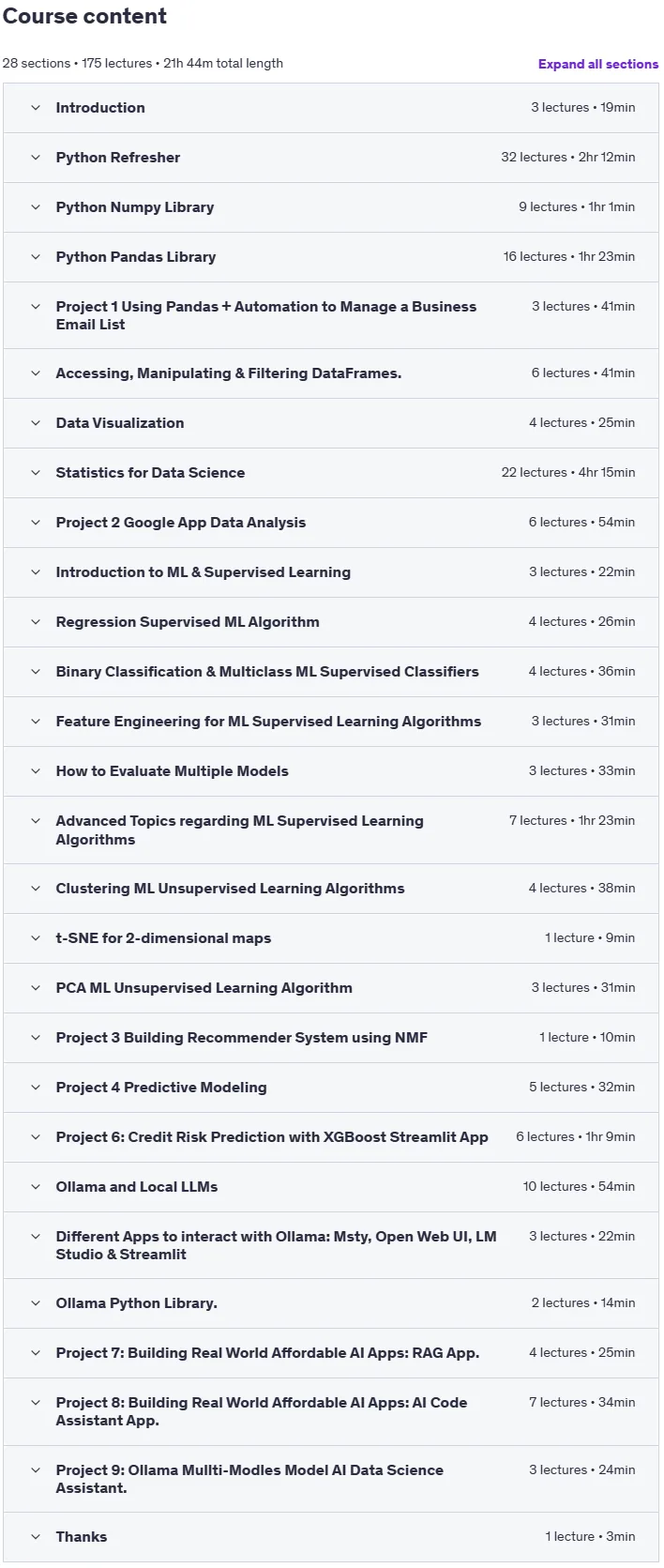Expand all sections link
The height and width of the screenshot is (1568, 664).
pyautogui.click(x=598, y=64)
